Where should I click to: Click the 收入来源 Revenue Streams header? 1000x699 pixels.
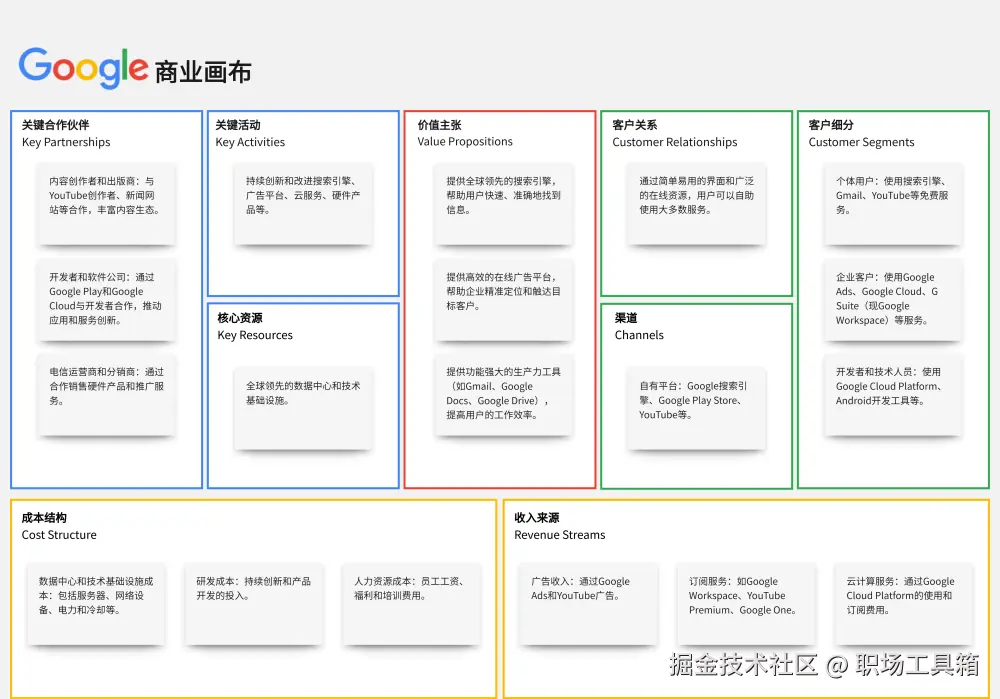coord(562,527)
